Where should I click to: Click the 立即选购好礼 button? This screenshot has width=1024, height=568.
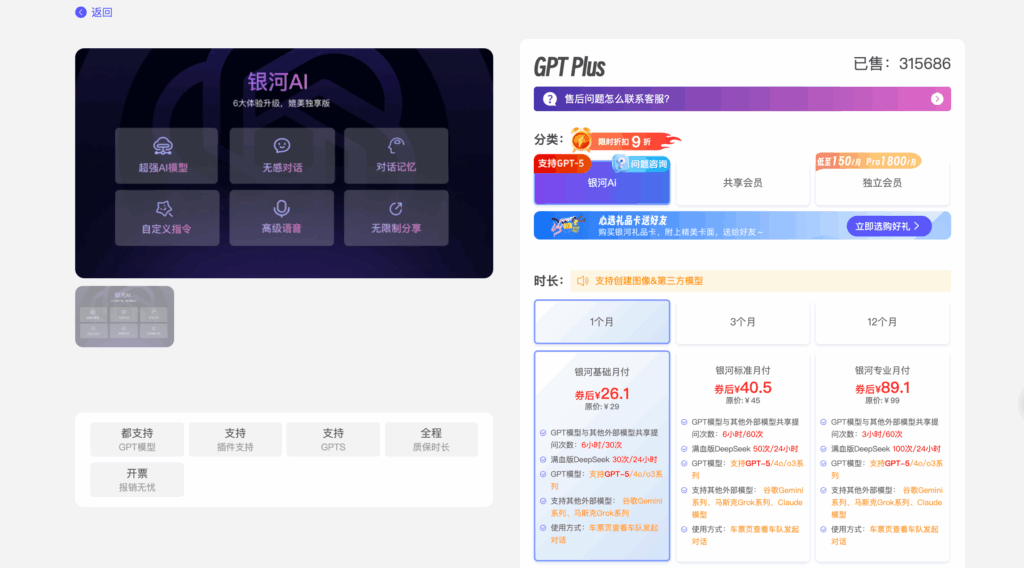(x=889, y=227)
